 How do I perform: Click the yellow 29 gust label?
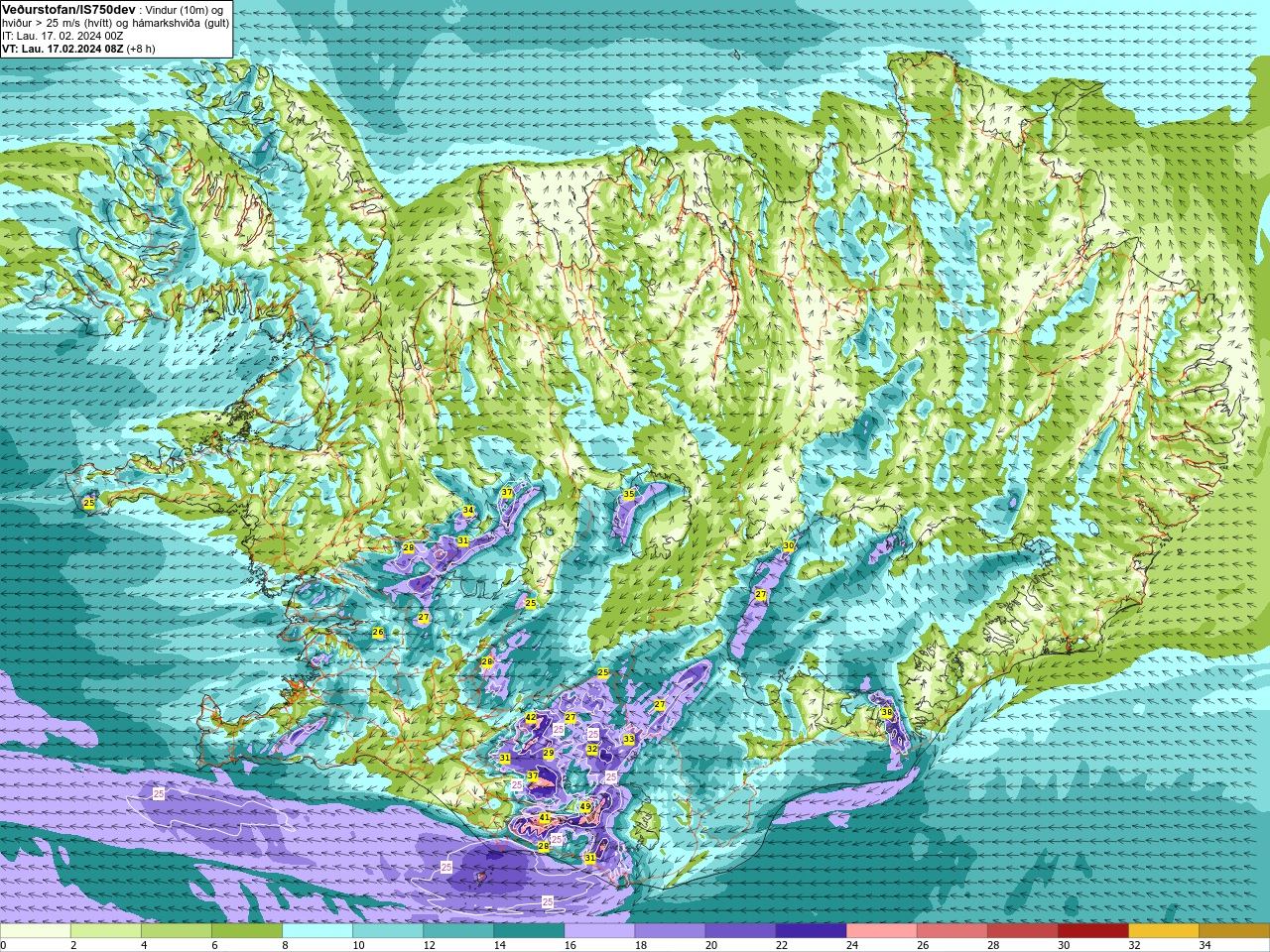[x=549, y=755]
